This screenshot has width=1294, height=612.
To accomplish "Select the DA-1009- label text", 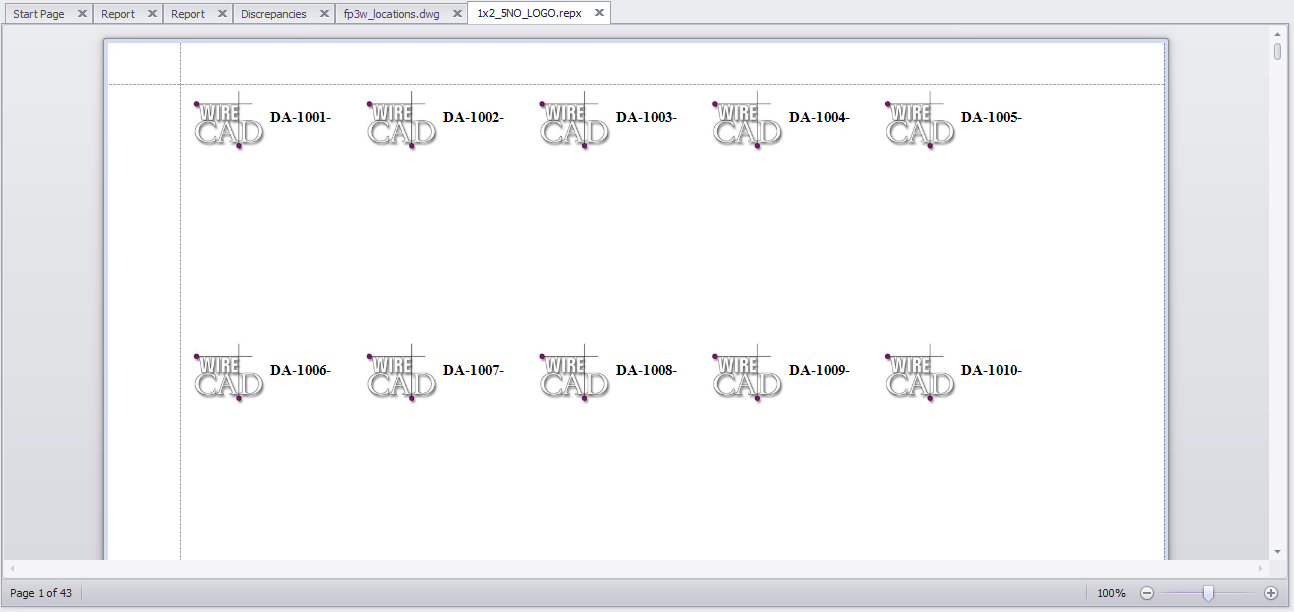I will (x=819, y=370).
